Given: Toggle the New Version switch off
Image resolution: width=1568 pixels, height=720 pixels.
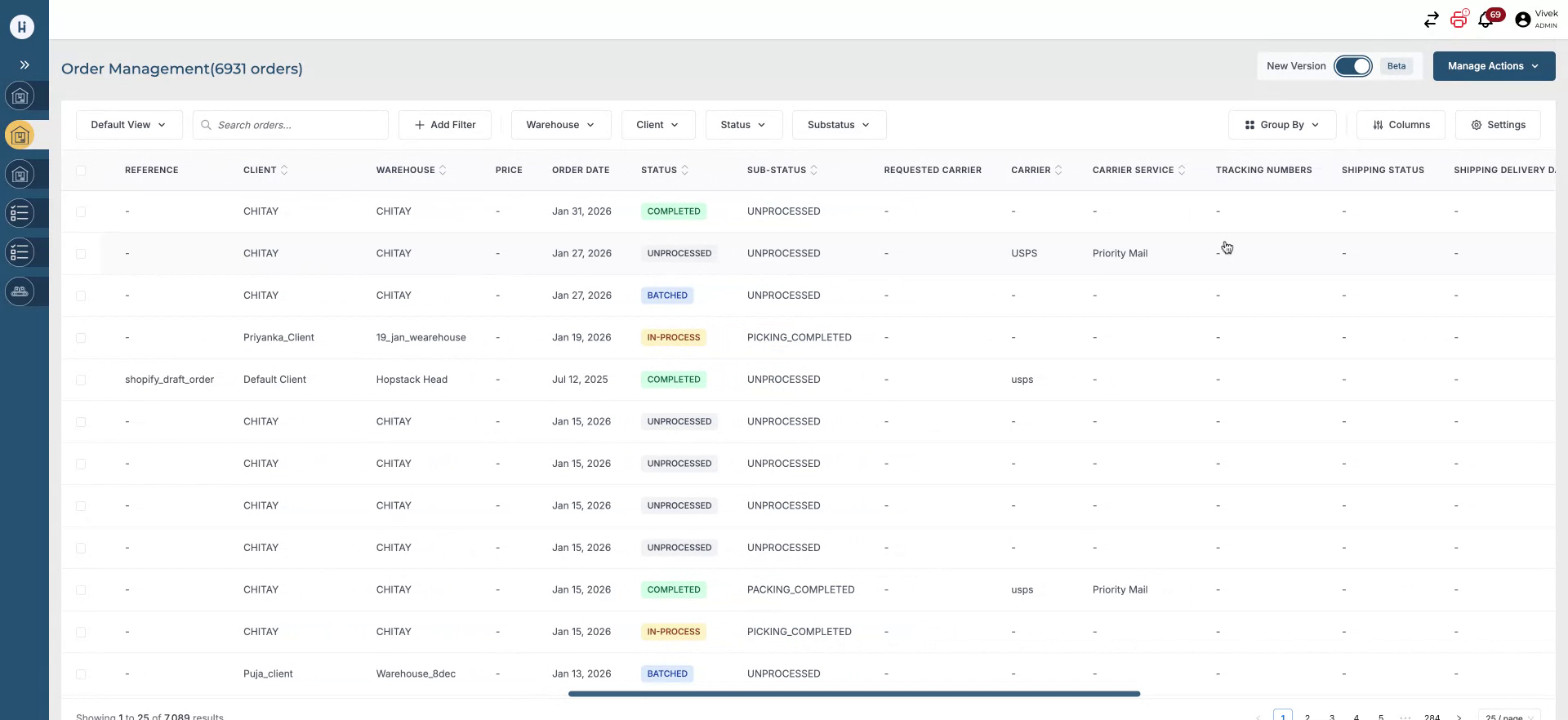Looking at the screenshot, I should pos(1353,66).
